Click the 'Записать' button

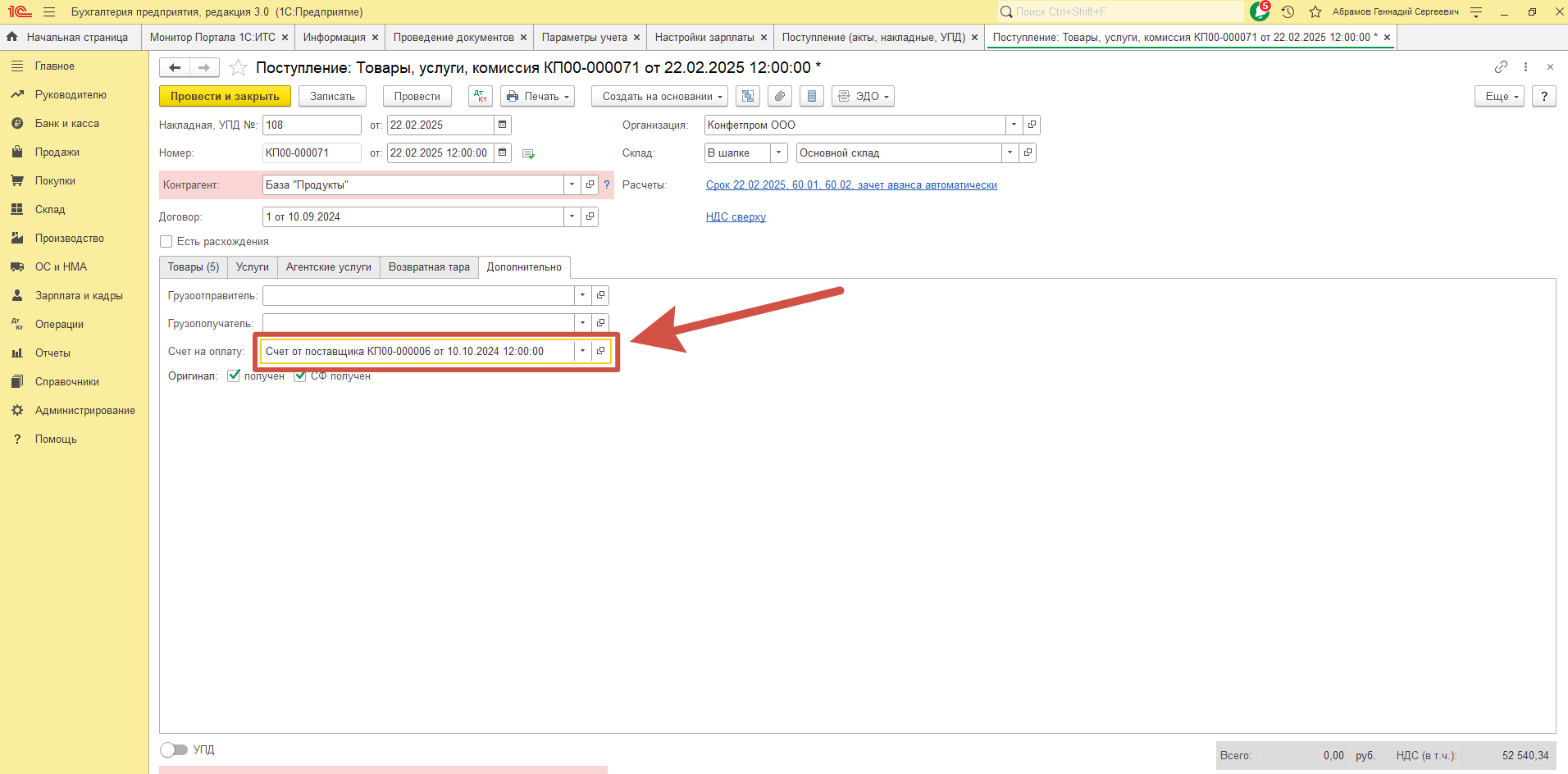click(332, 96)
